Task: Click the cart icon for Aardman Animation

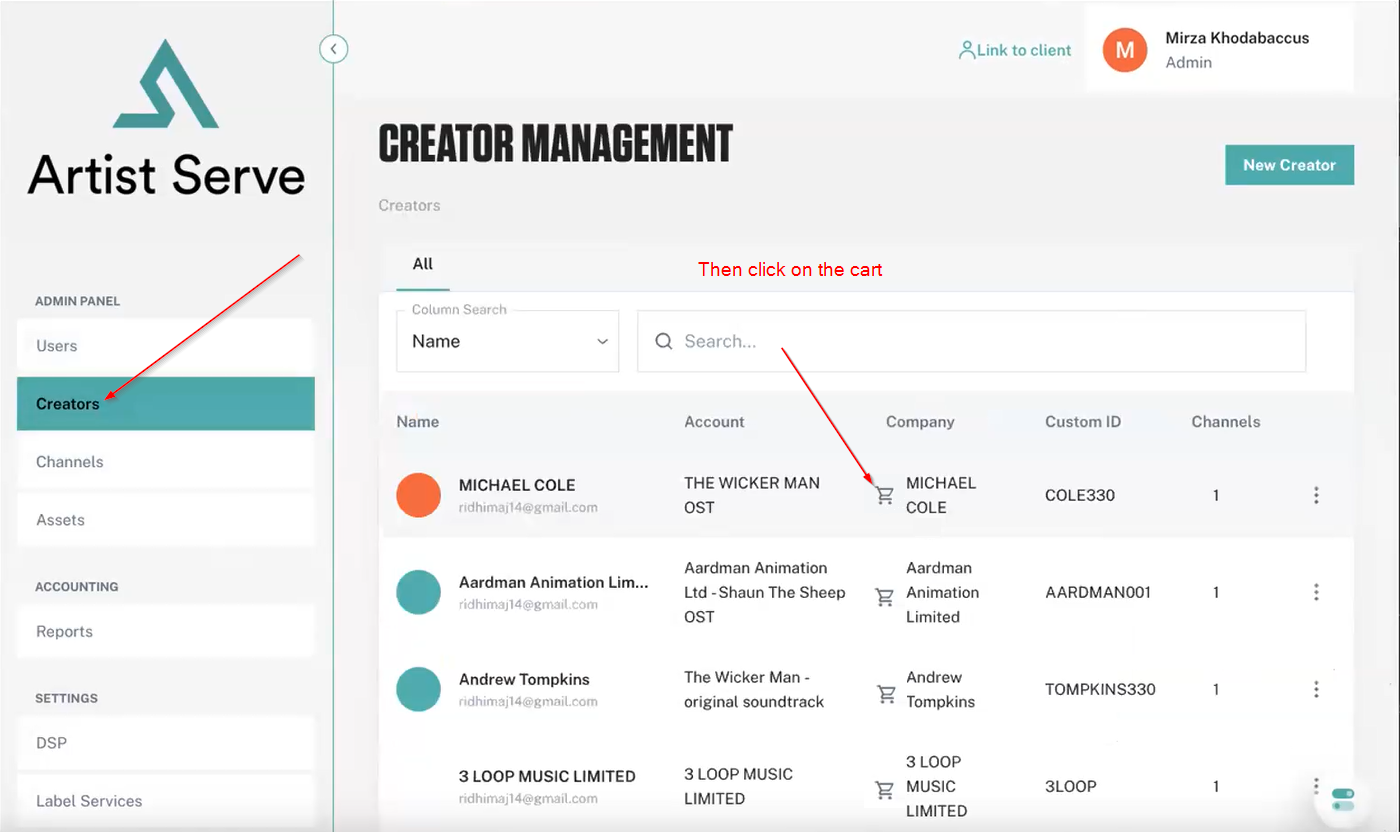Action: point(884,597)
